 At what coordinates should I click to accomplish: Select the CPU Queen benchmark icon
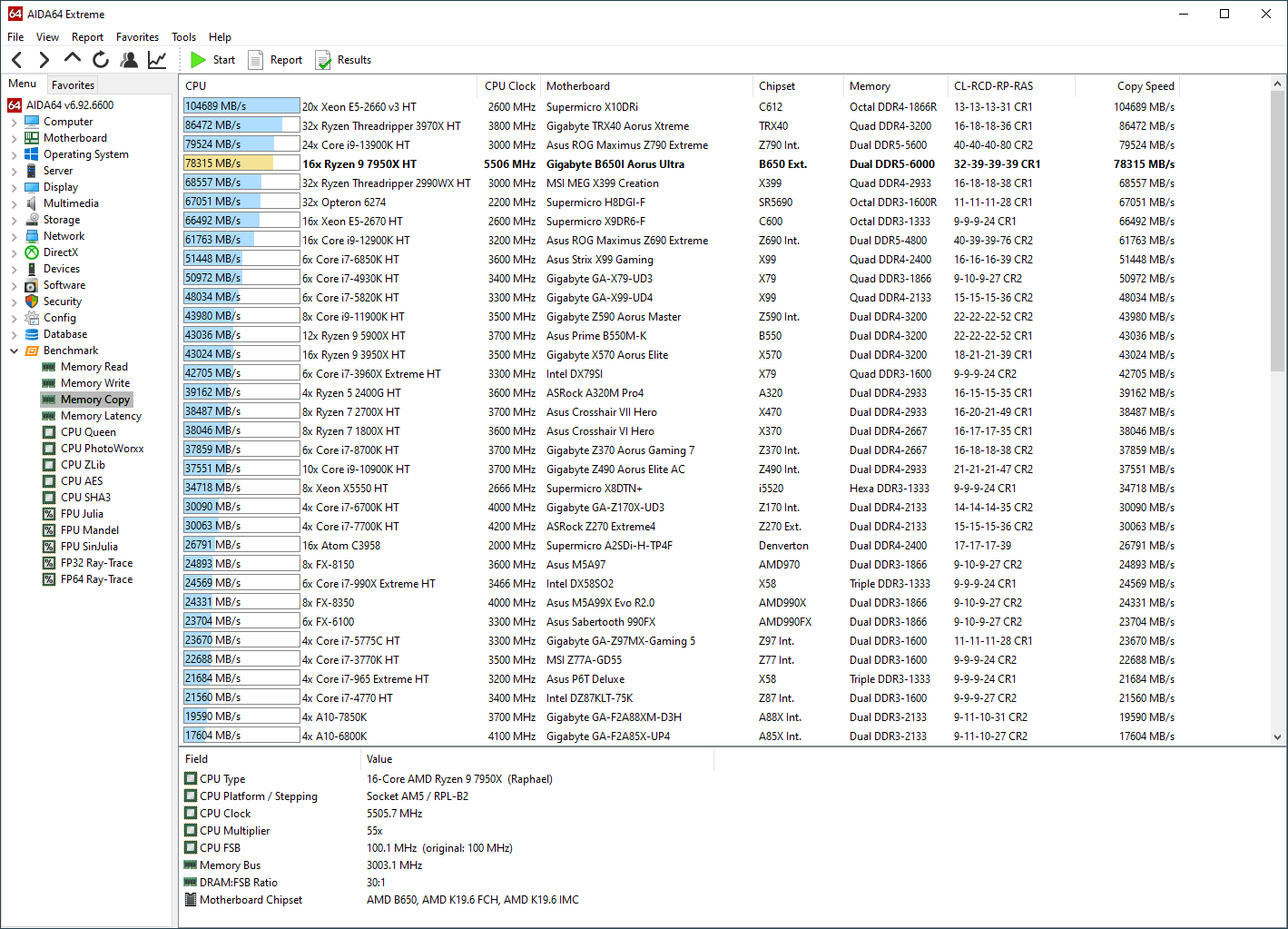49,432
